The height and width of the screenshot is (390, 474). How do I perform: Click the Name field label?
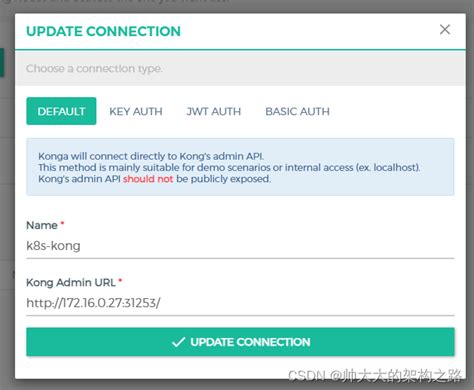tap(42, 225)
